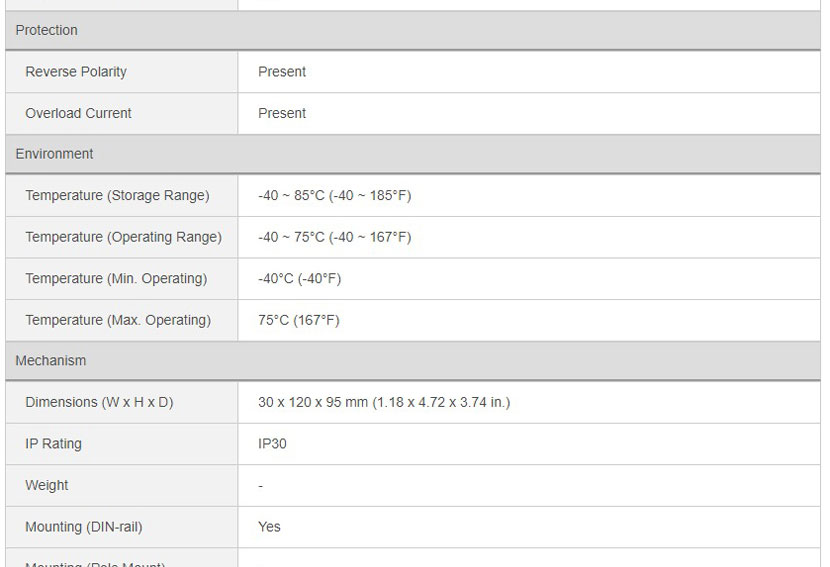
Task: Select the Temperature (Storage Range) label
Action: coord(117,195)
